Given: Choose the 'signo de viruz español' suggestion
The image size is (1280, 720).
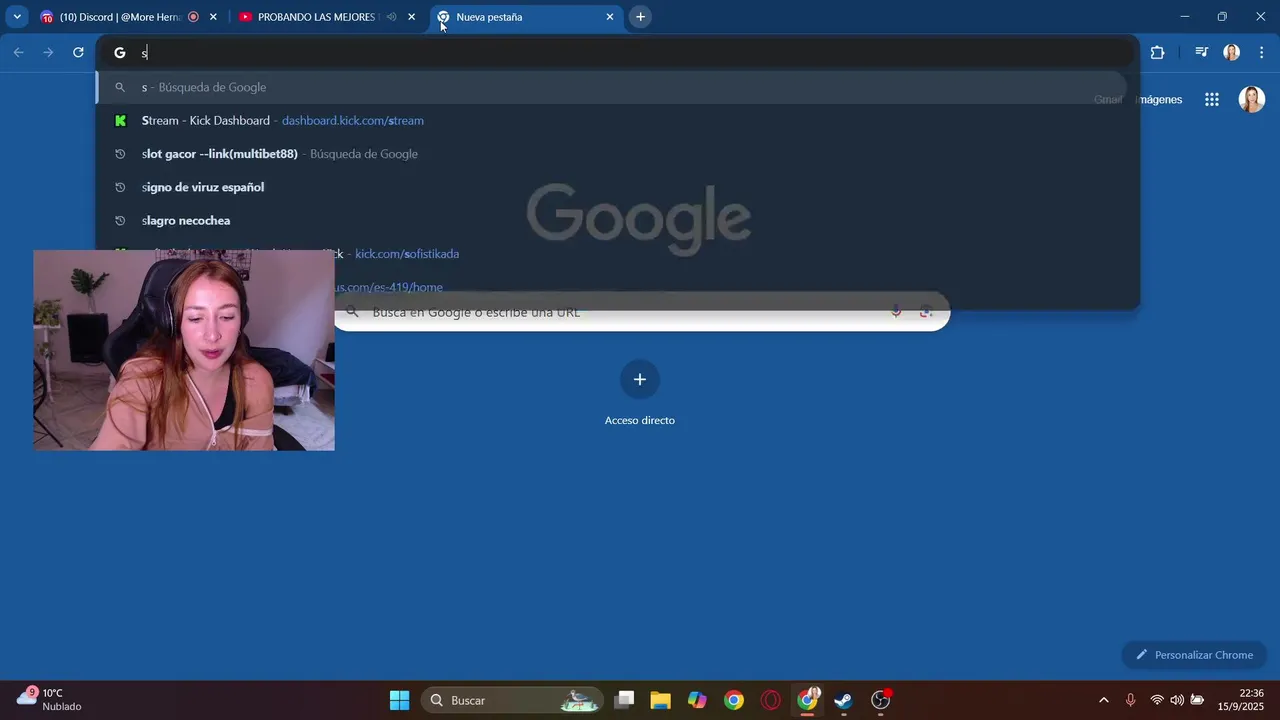Looking at the screenshot, I should pos(611,187).
